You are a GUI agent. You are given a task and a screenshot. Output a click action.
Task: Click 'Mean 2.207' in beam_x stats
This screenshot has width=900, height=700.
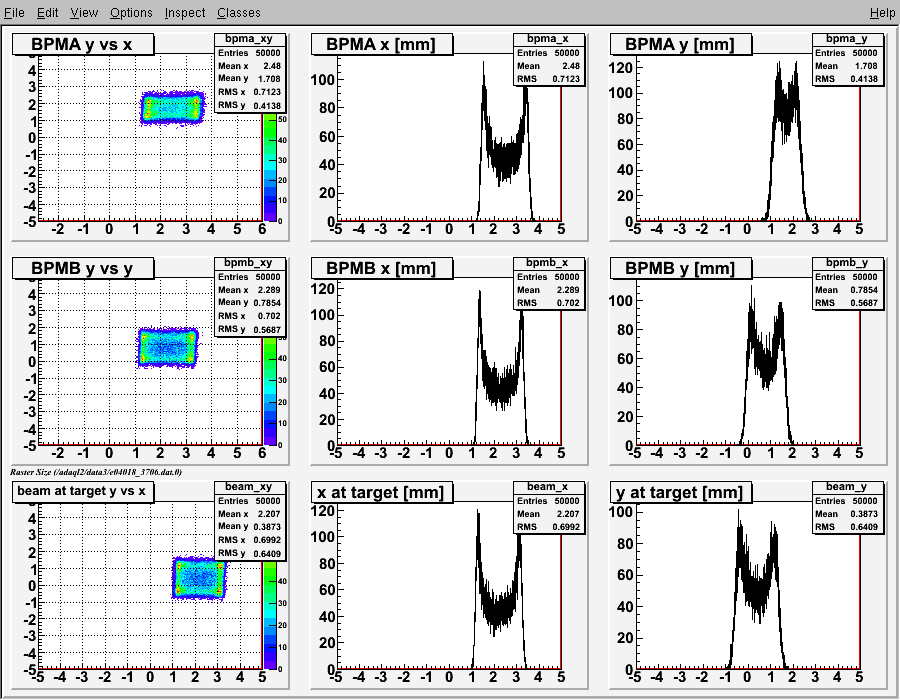click(549, 514)
